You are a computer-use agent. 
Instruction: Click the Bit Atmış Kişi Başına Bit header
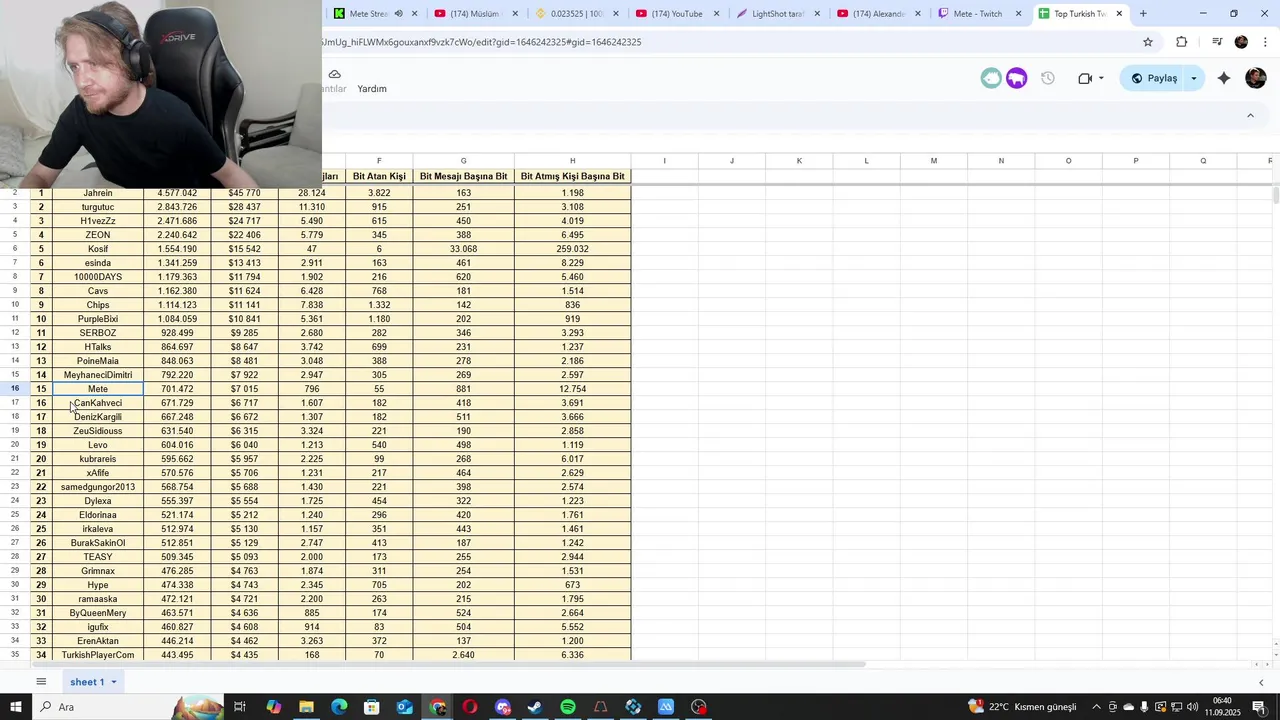pos(573,176)
